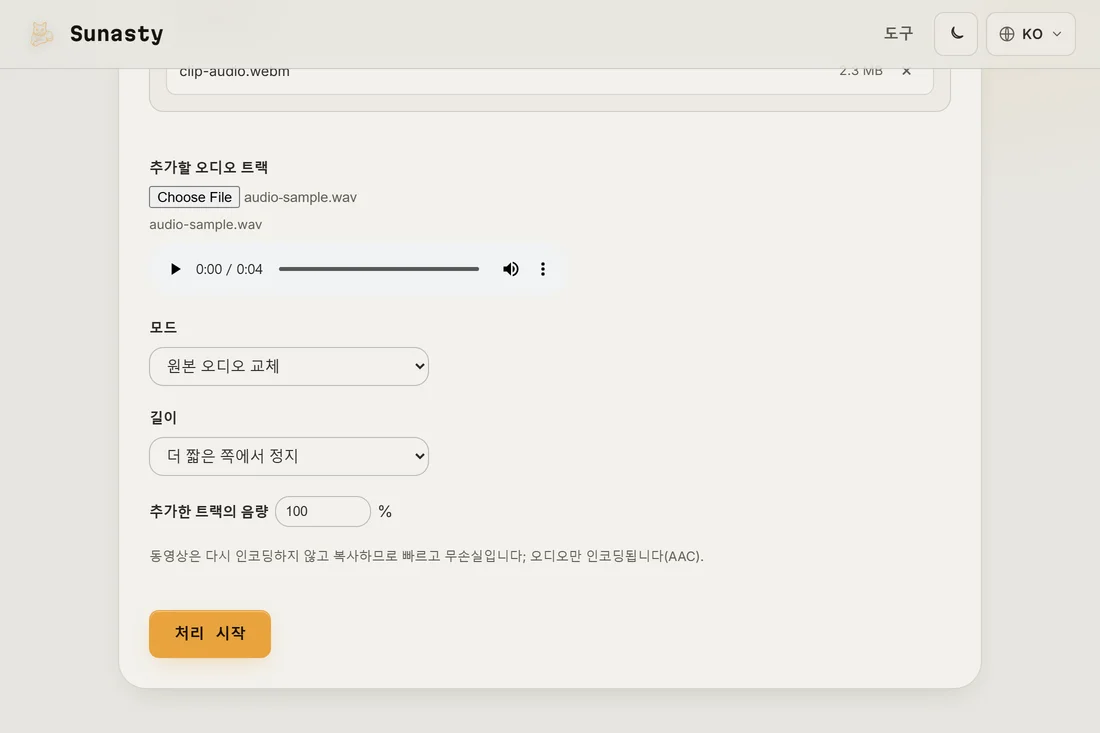The image size is (1100, 733).
Task: Open the 길이 dropdown (더 짧은 쪽에서 정지)
Action: click(289, 457)
